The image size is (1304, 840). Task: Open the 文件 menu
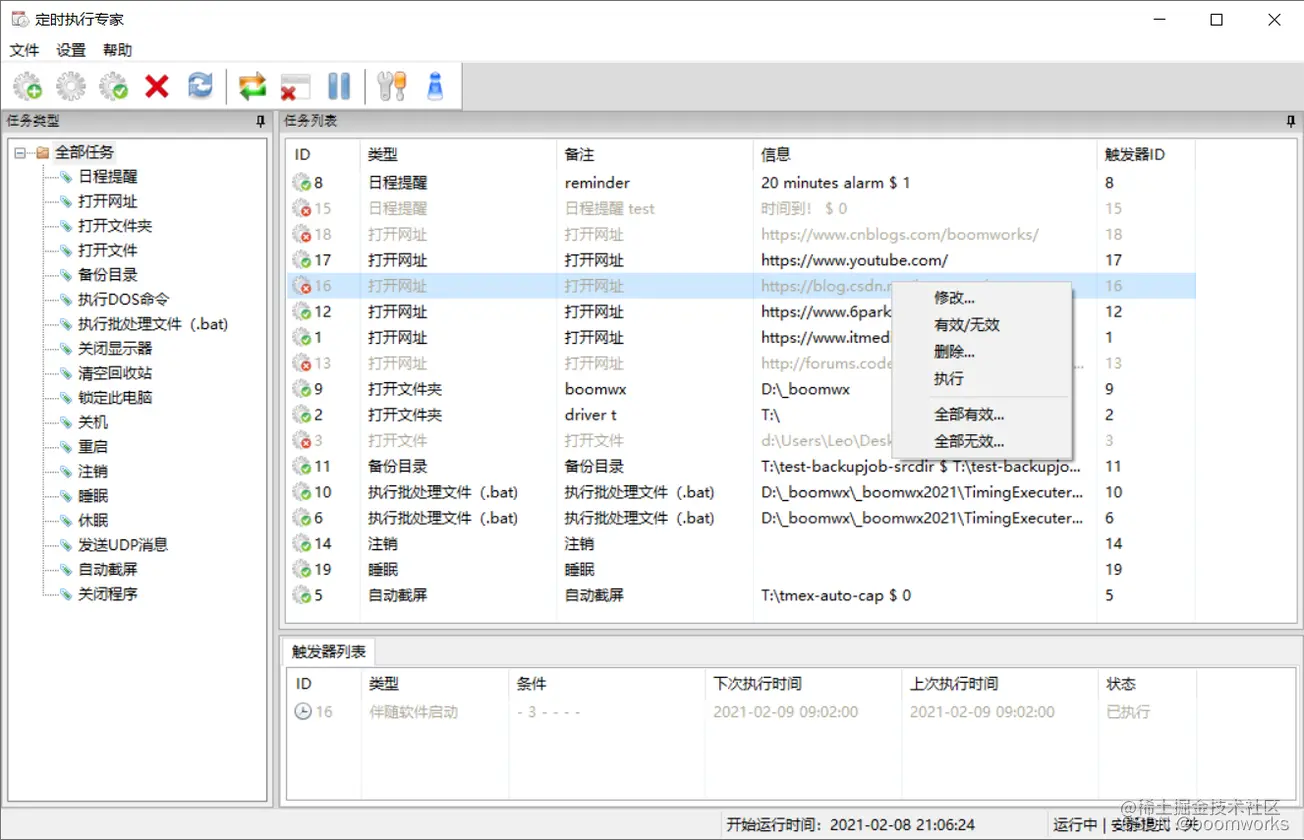click(x=24, y=50)
